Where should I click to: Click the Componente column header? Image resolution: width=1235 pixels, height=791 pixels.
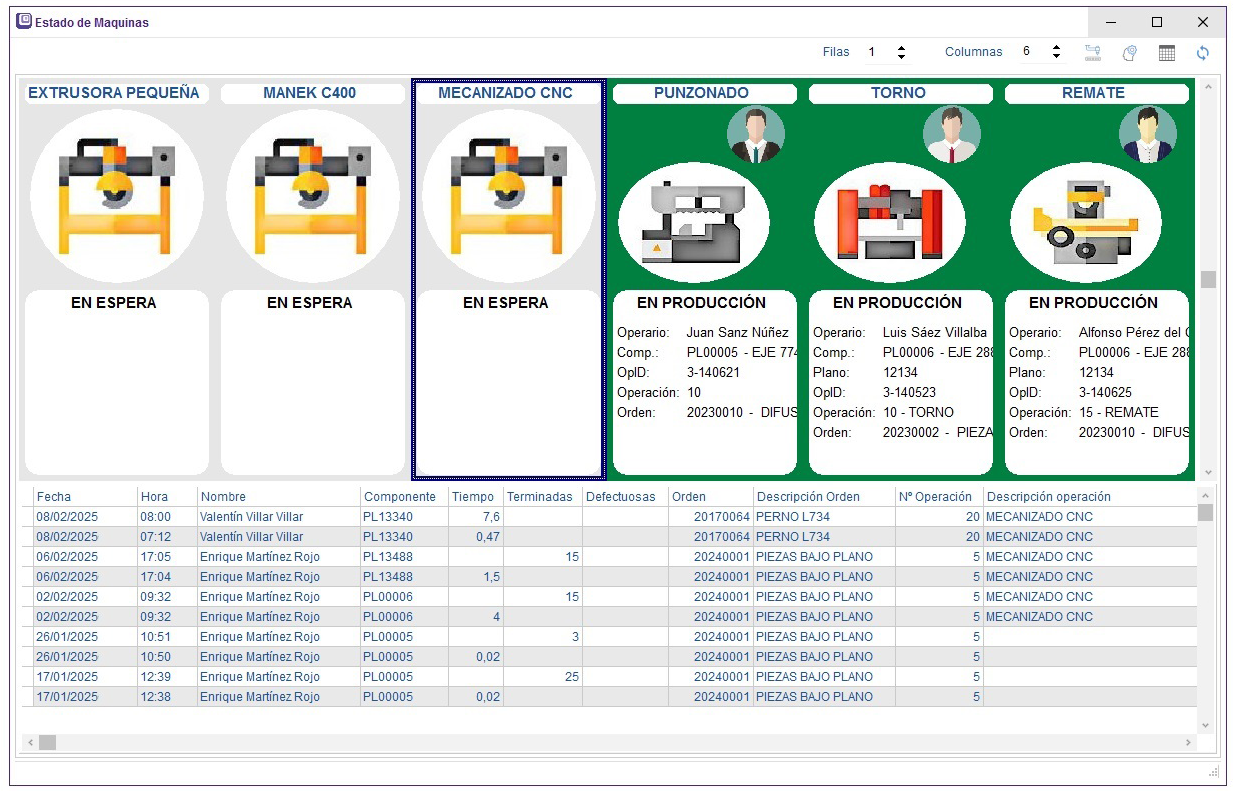coord(400,497)
